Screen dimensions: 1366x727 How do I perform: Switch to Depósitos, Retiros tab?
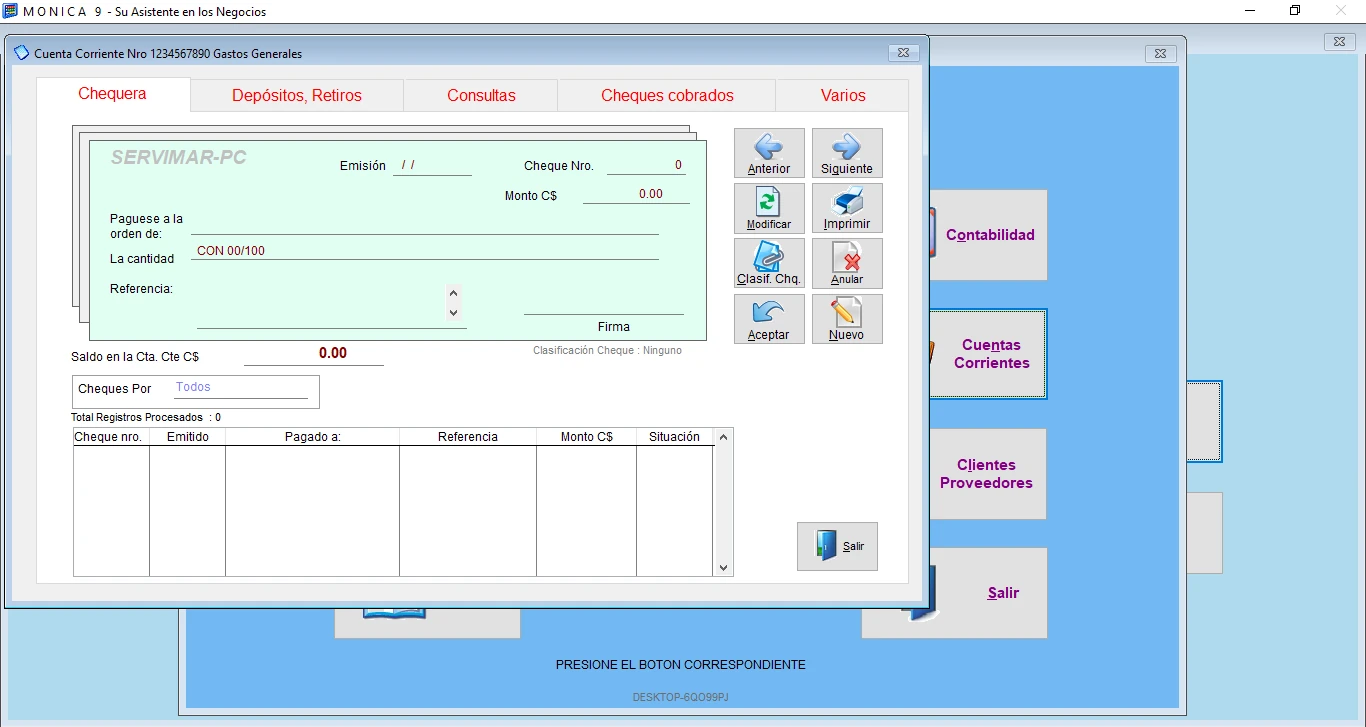click(297, 96)
